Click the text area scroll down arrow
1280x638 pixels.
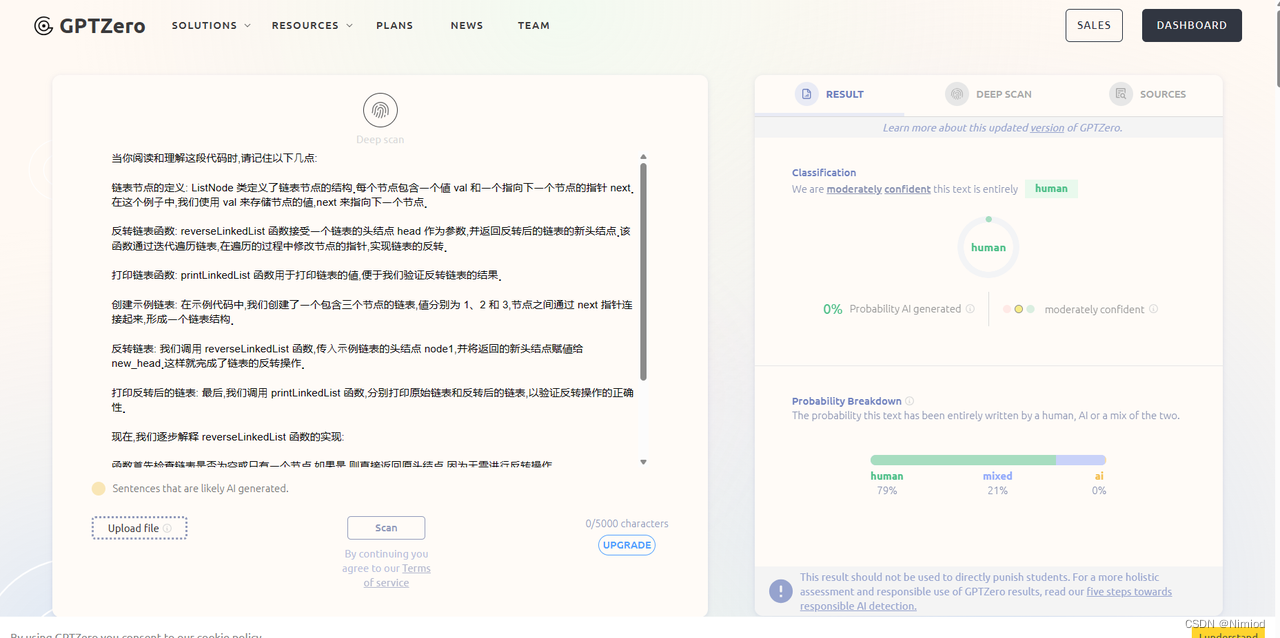coord(643,462)
